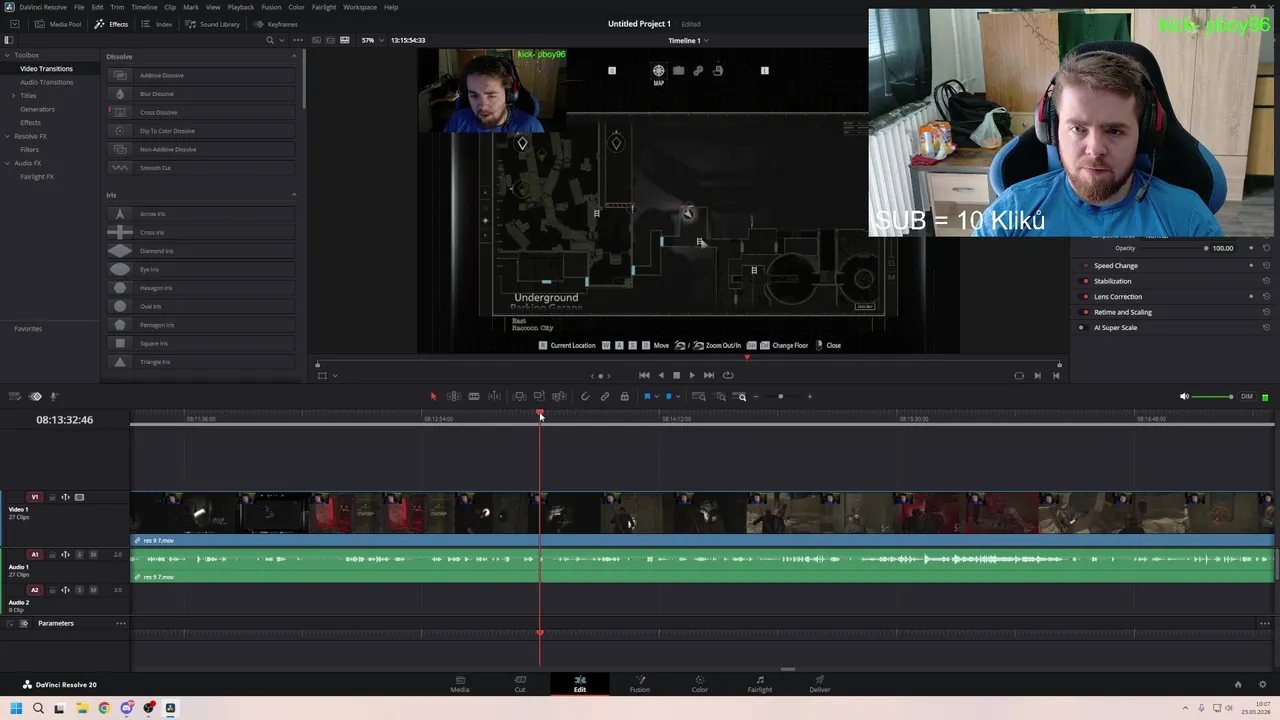Screen dimensions: 1280x720
Task: Switch to the Color page tab
Action: [700, 684]
